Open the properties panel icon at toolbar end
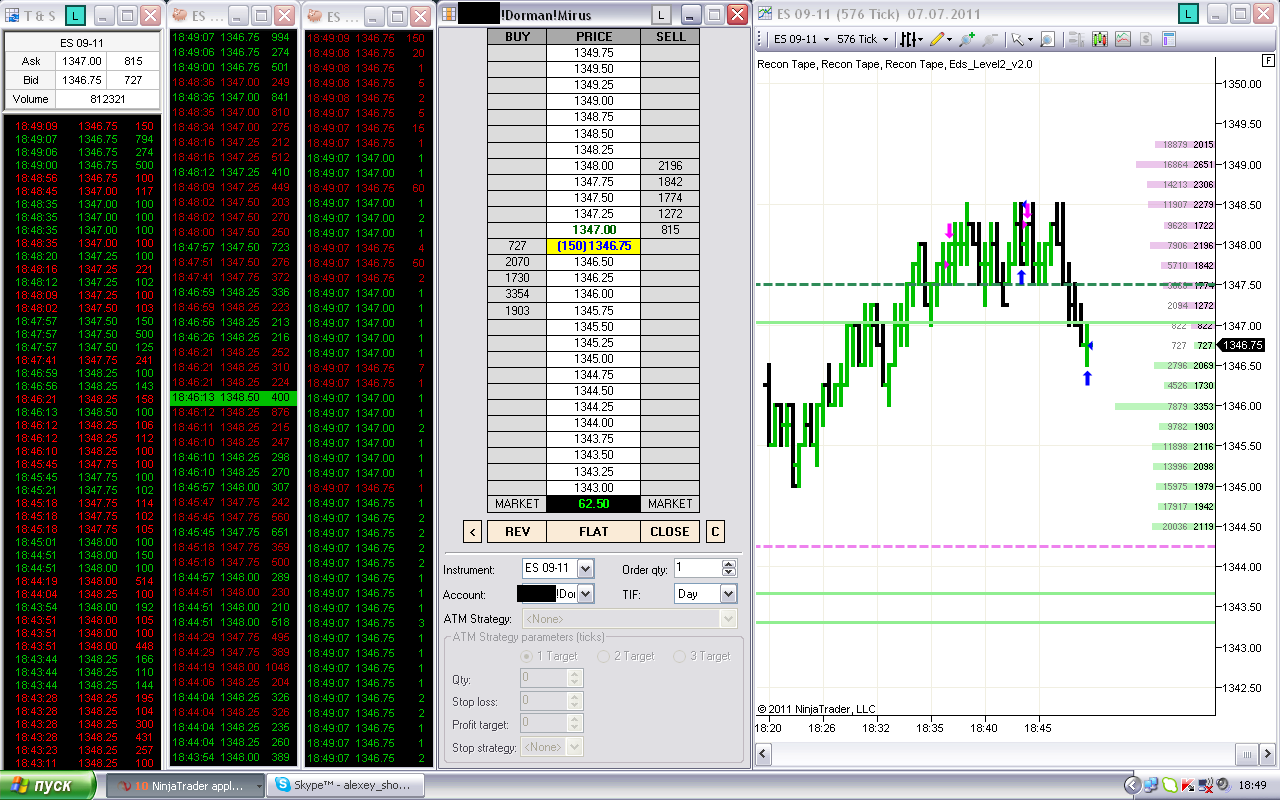This screenshot has height=800, width=1280. pyautogui.click(x=1168, y=39)
